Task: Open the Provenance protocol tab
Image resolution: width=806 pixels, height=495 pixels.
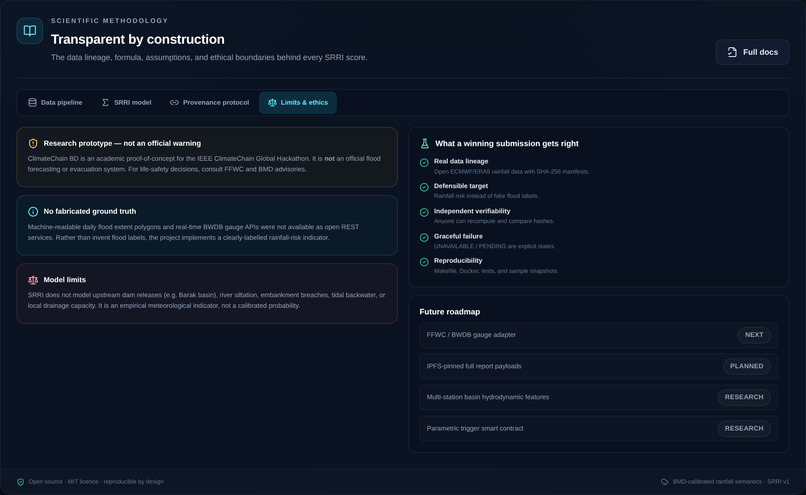Action: tap(209, 102)
